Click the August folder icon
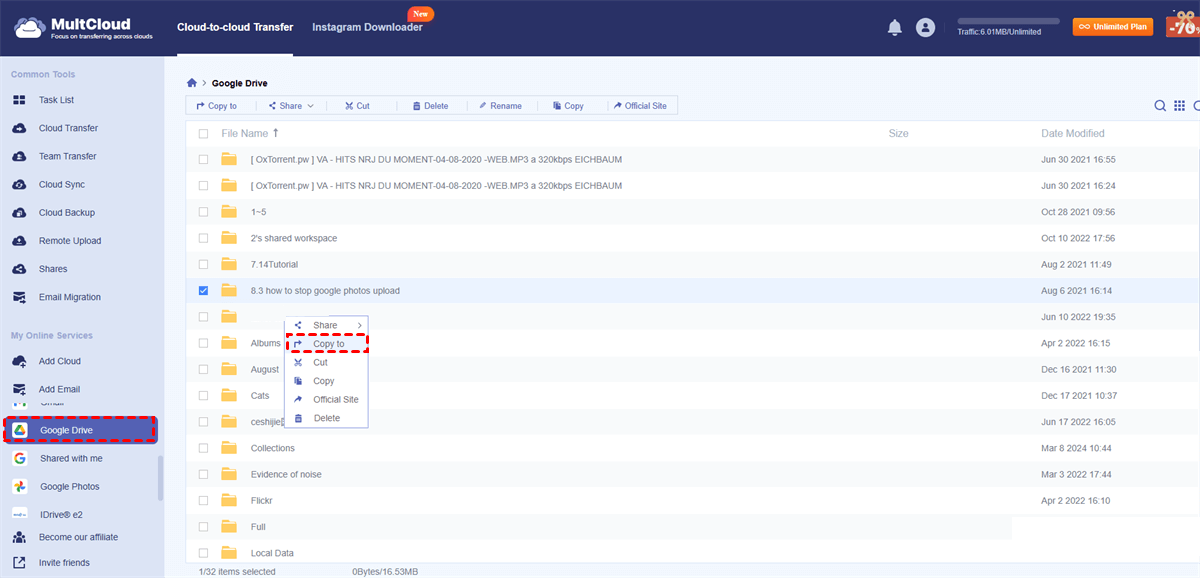 (229, 369)
